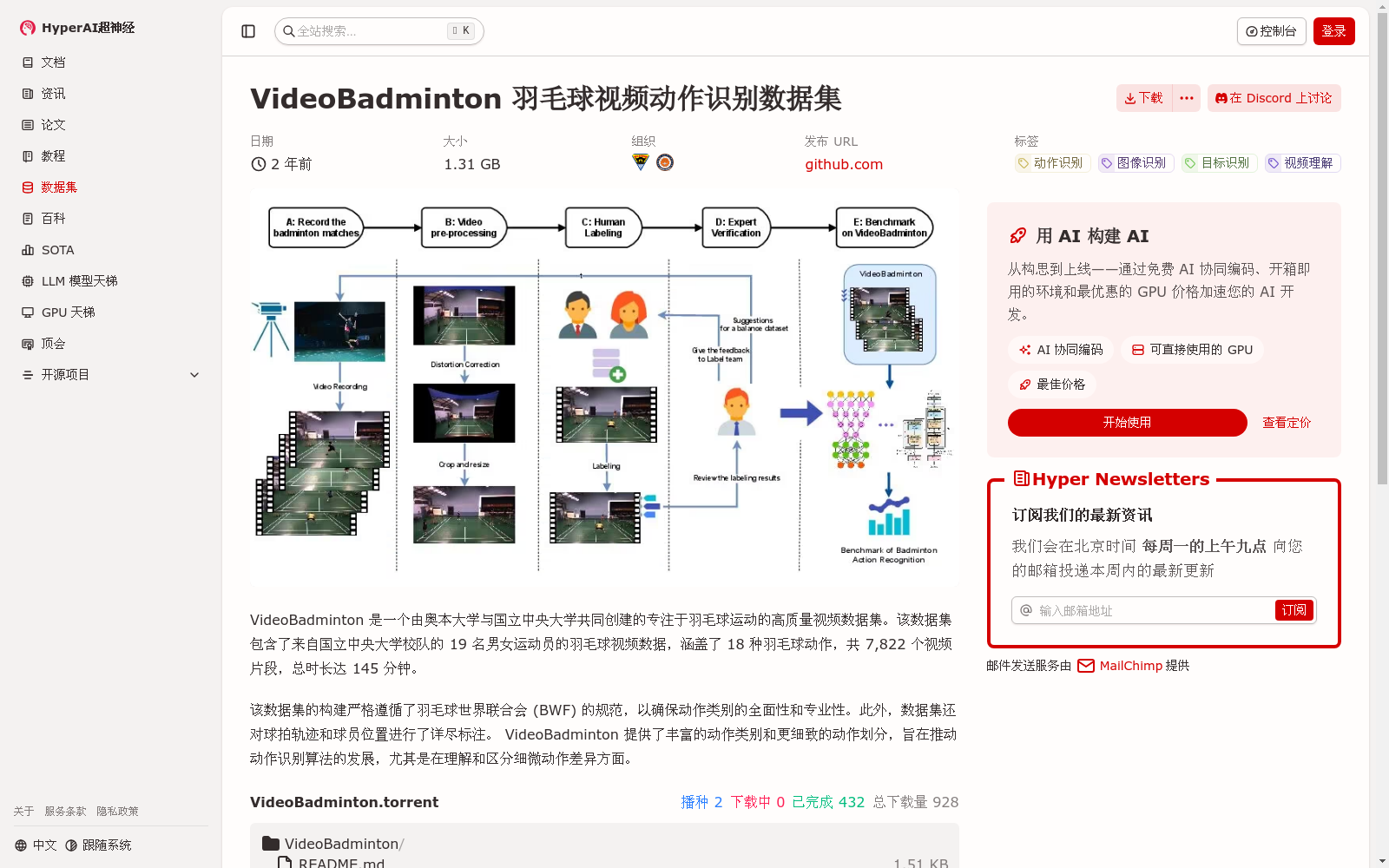Click the 下载中 0 downloading count

(x=757, y=802)
